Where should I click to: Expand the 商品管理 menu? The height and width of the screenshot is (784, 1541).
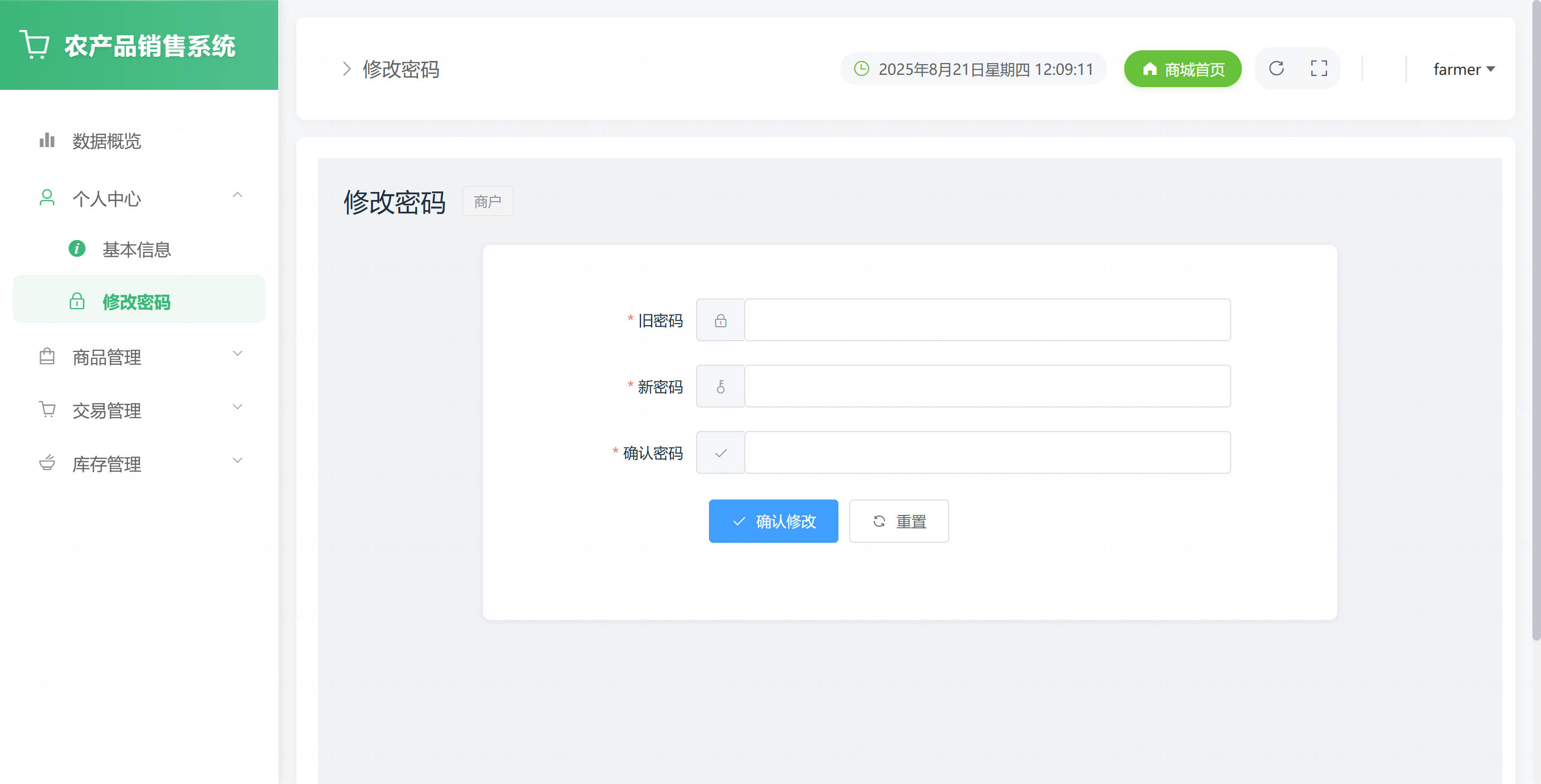pyautogui.click(x=139, y=357)
